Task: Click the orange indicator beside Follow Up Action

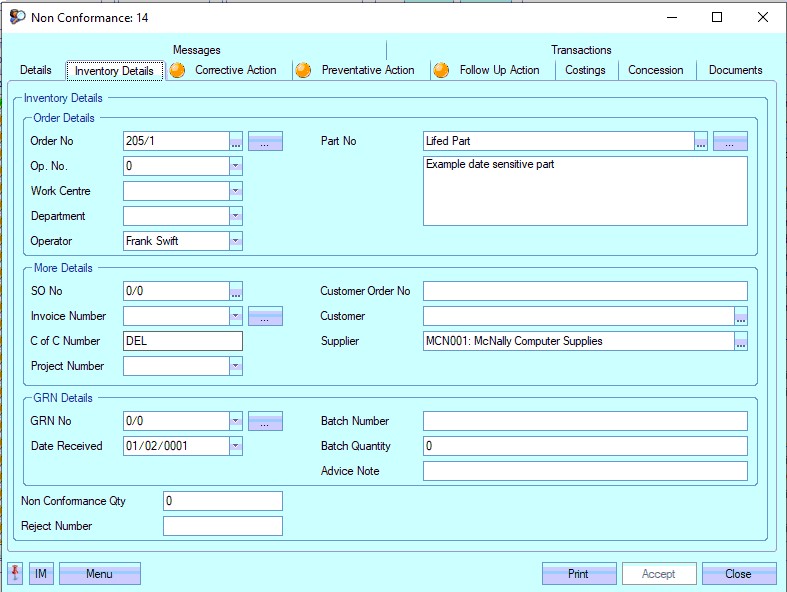Action: pos(441,70)
